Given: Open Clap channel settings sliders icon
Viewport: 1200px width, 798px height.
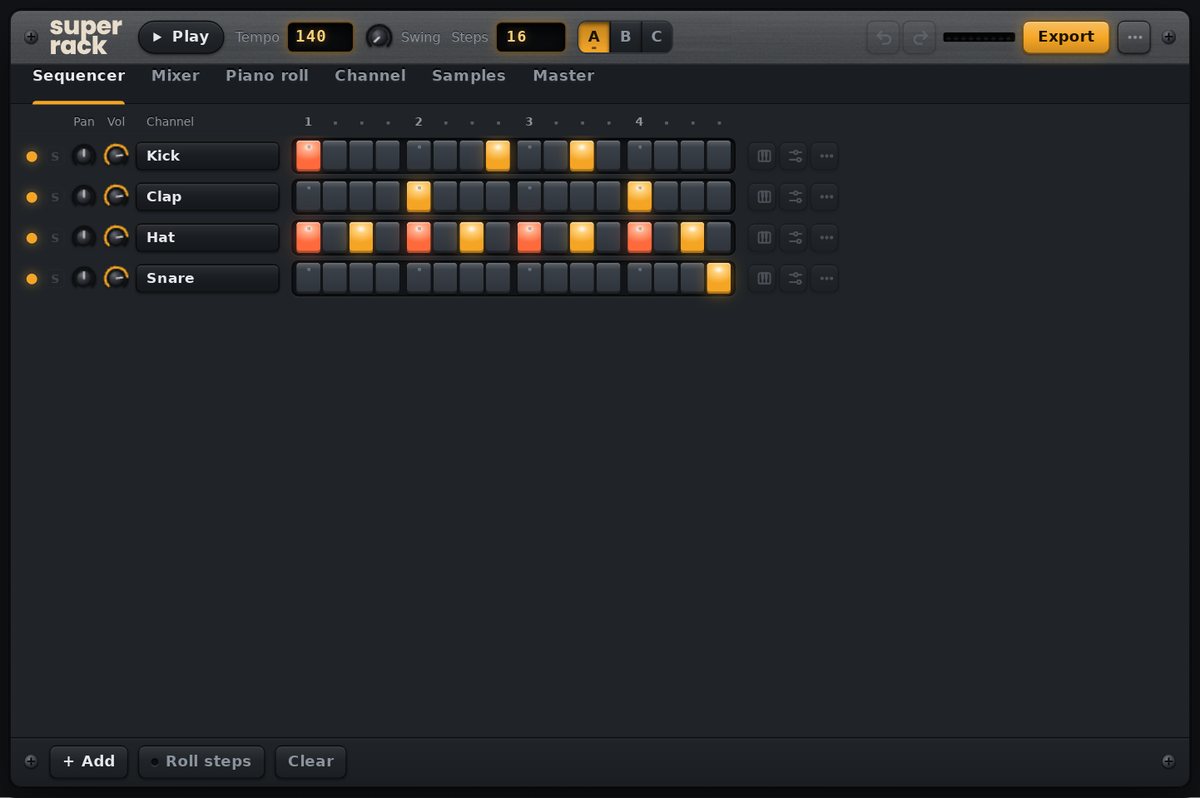Looking at the screenshot, I should pyautogui.click(x=795, y=197).
